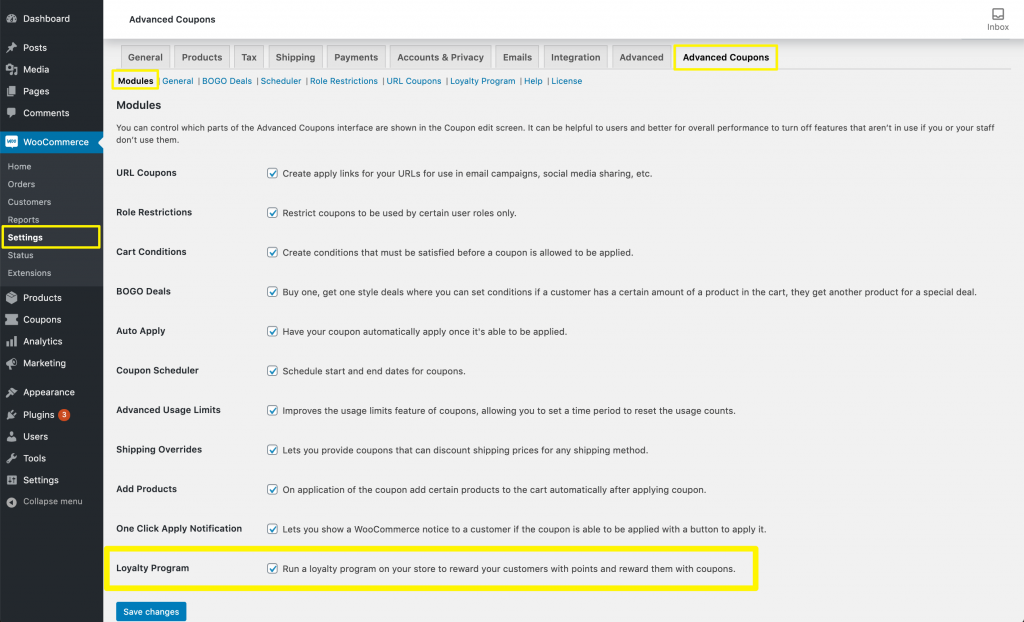Click the Plugins update count badge
Viewport: 1024px width, 622px height.
tap(64, 415)
